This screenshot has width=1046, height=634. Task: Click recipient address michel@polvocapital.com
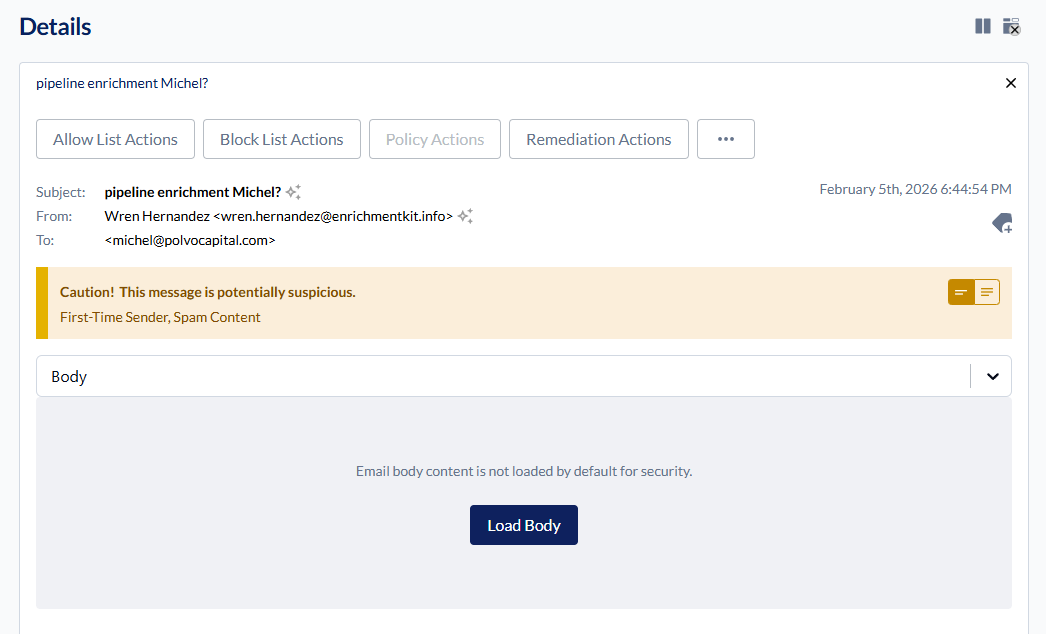coord(190,240)
